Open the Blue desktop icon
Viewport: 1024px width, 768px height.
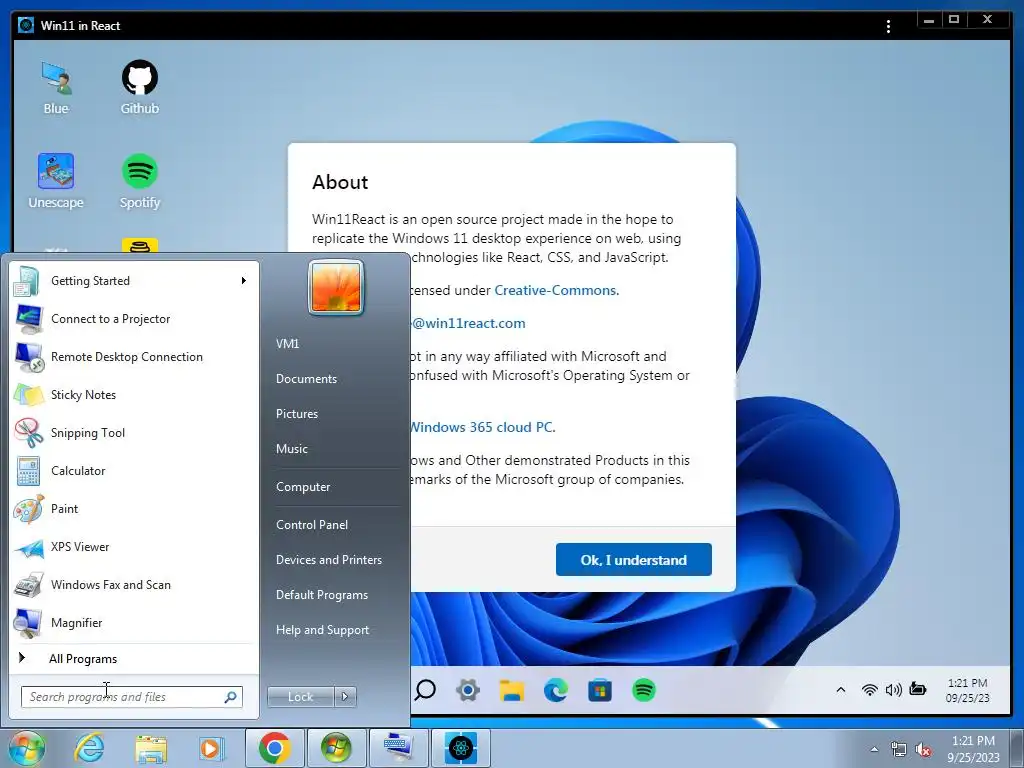(56, 88)
